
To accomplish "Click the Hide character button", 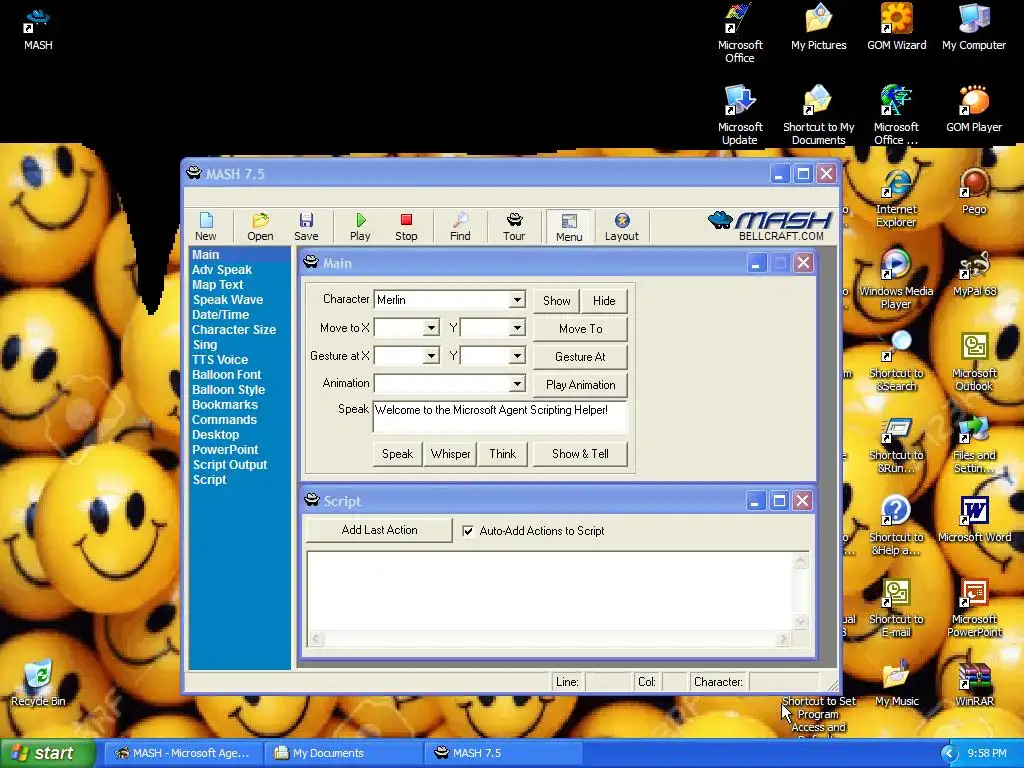I will point(604,301).
